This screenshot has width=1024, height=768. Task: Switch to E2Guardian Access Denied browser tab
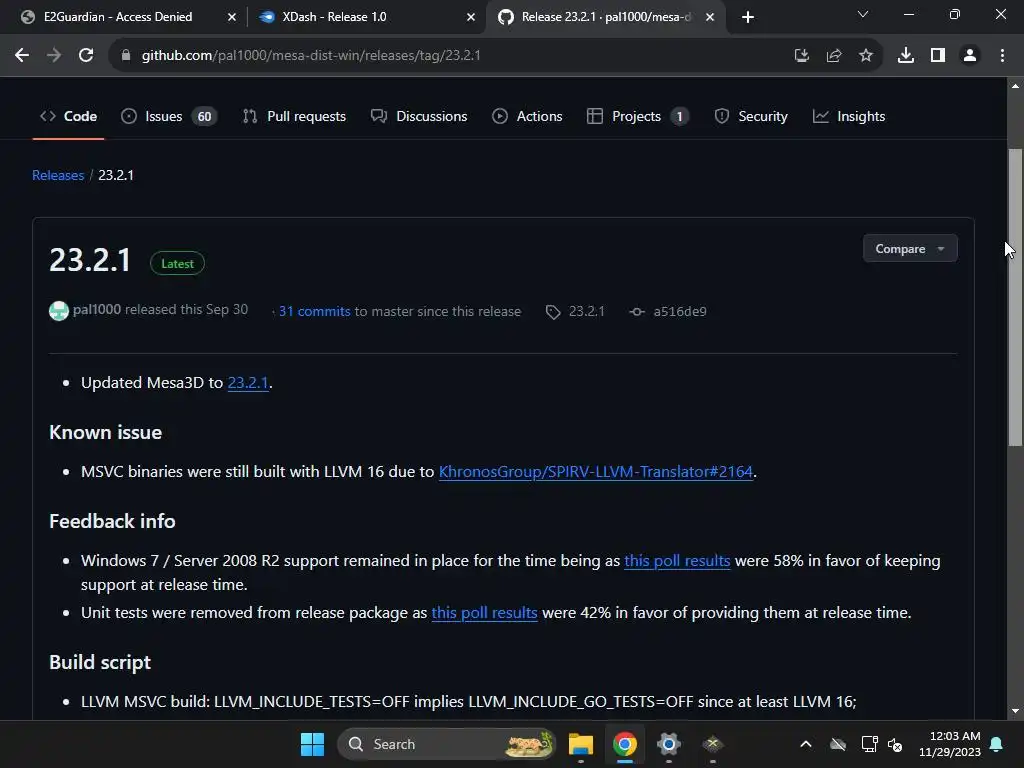coord(118,17)
